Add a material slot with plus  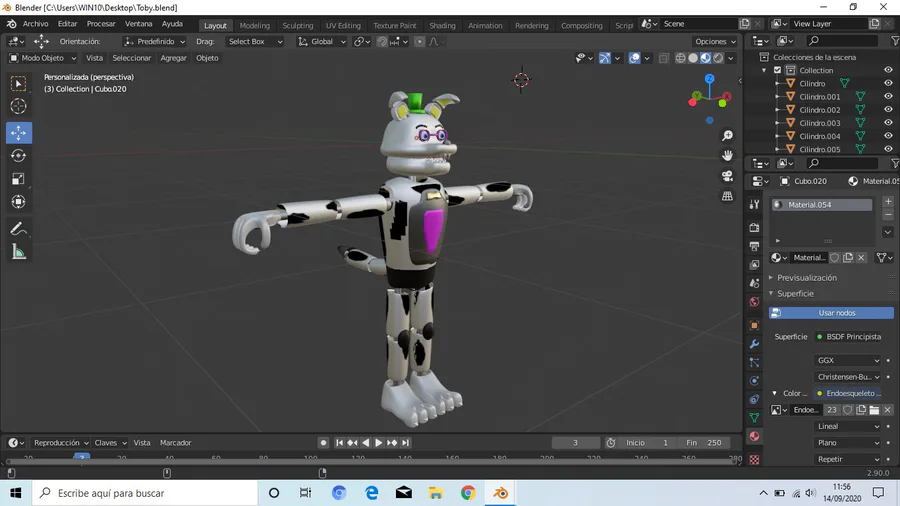888,201
